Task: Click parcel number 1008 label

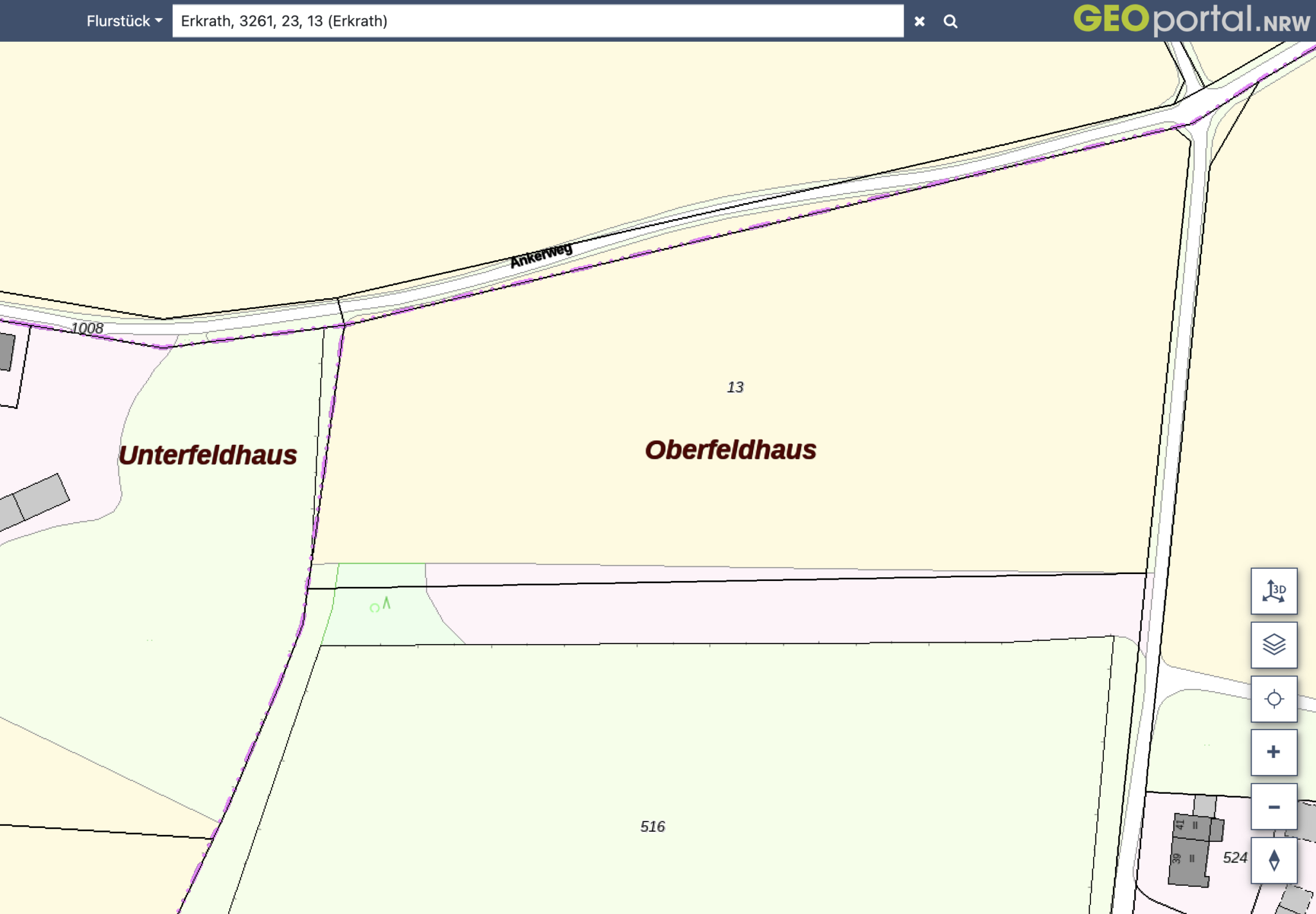Action: pyautogui.click(x=87, y=328)
